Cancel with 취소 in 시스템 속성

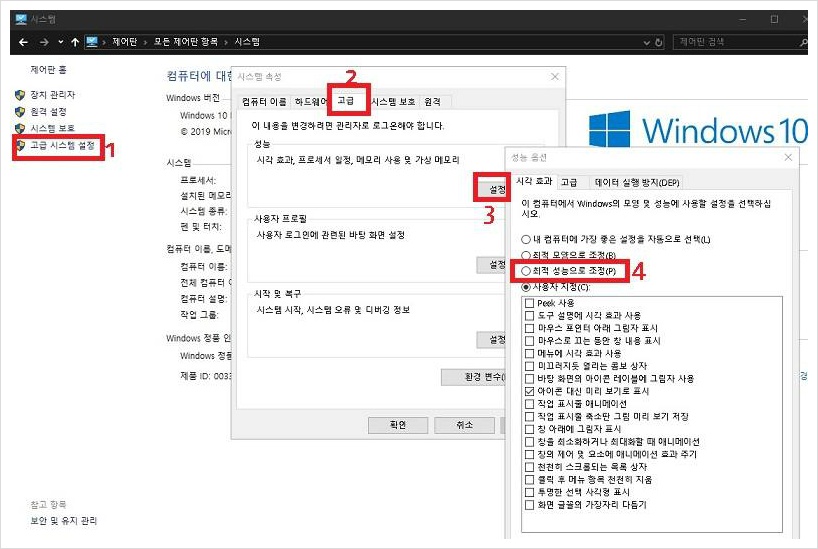click(x=464, y=425)
